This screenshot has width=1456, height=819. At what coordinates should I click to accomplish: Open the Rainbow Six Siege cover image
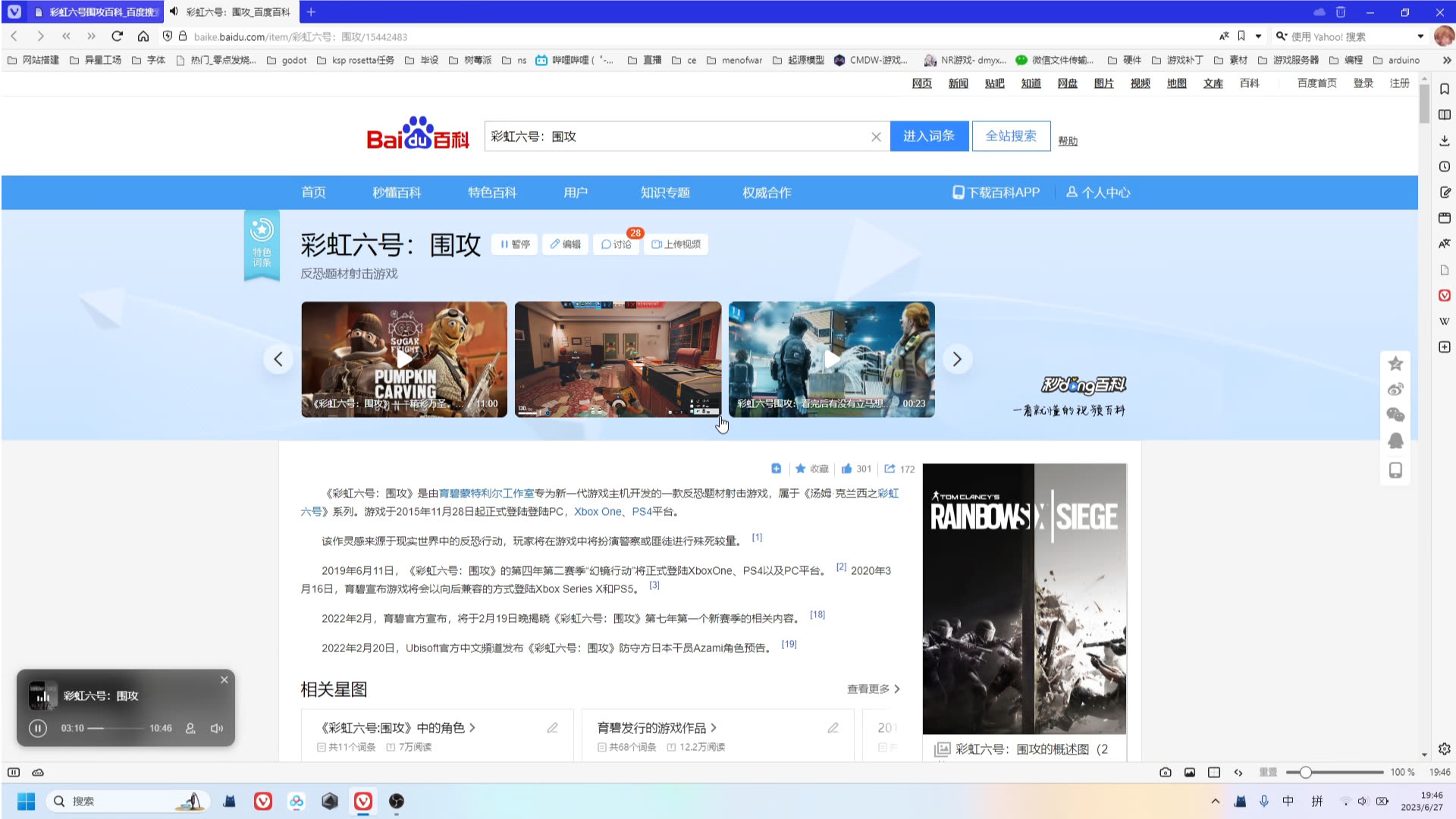1024,598
